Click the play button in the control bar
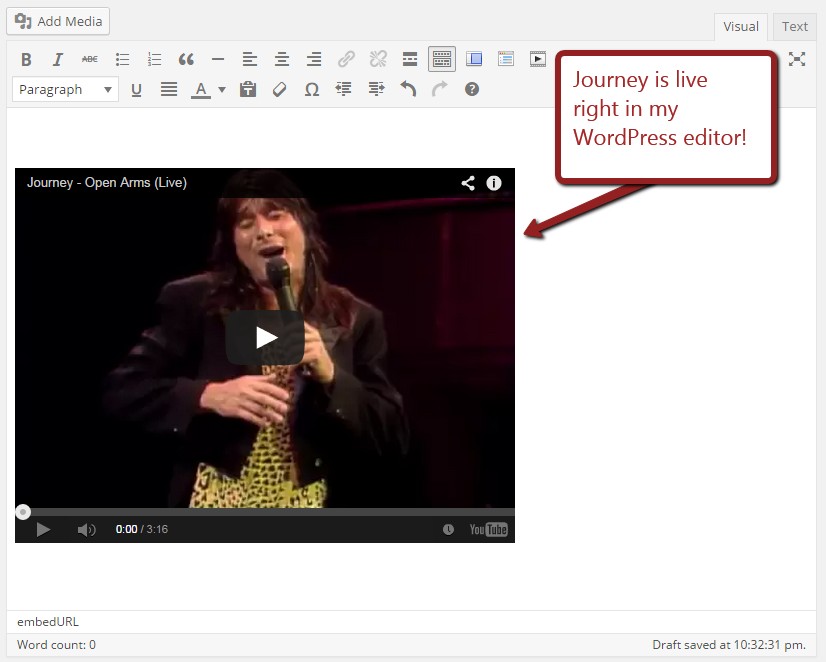Screen dimensions: 826x662 click(43, 529)
